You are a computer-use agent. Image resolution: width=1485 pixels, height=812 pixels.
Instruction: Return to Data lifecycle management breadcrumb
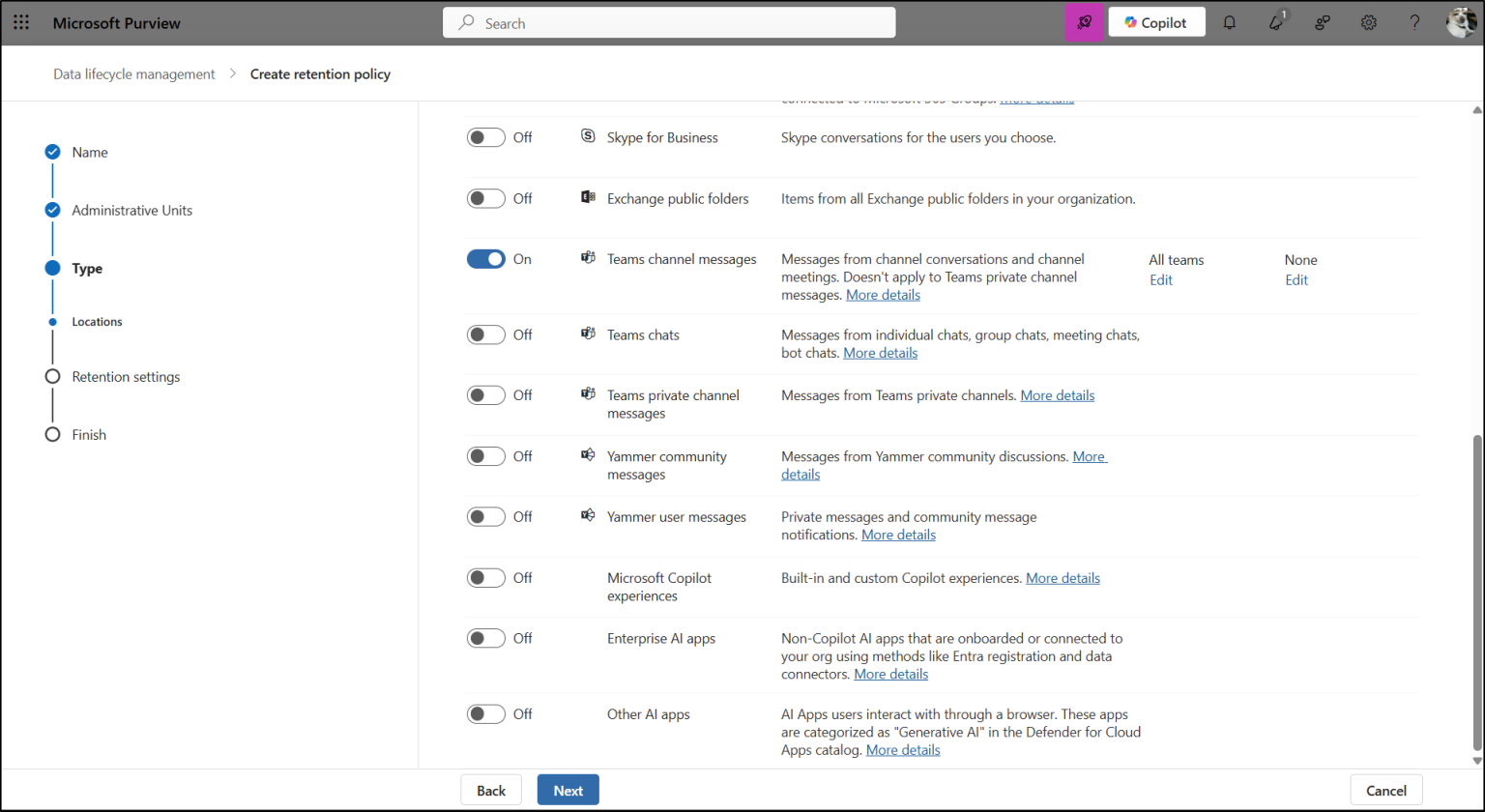pyautogui.click(x=133, y=73)
